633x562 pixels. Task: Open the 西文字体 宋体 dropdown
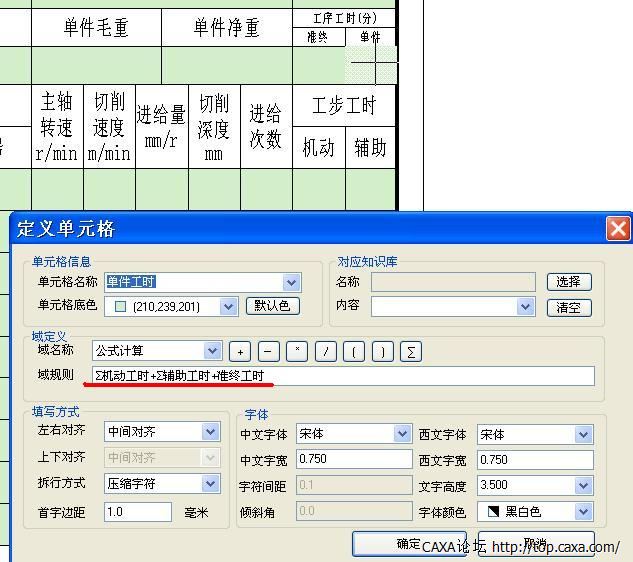(583, 435)
